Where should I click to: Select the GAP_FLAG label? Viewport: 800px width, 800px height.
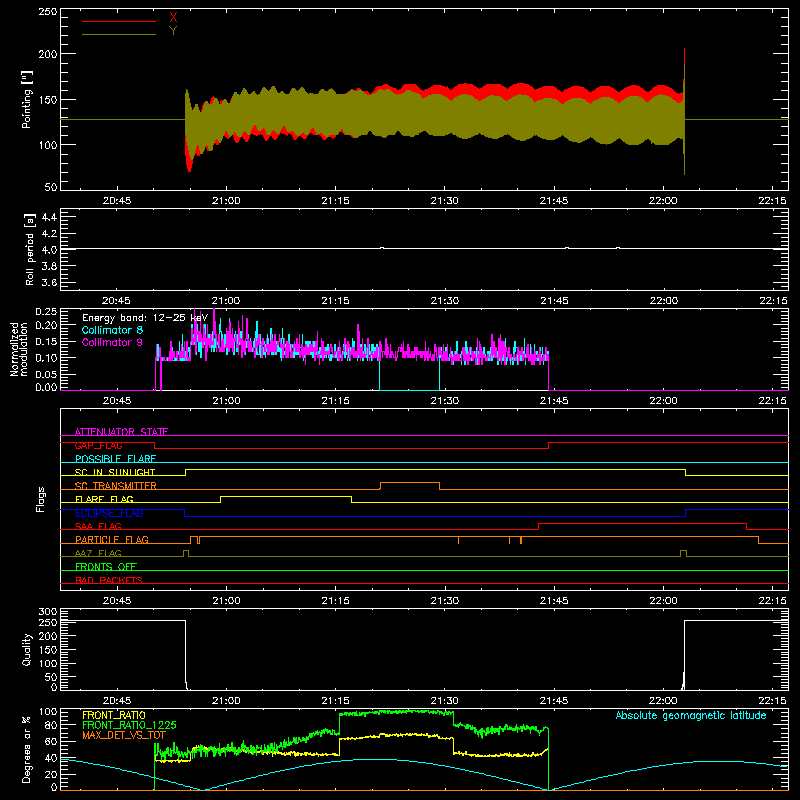pos(98,445)
